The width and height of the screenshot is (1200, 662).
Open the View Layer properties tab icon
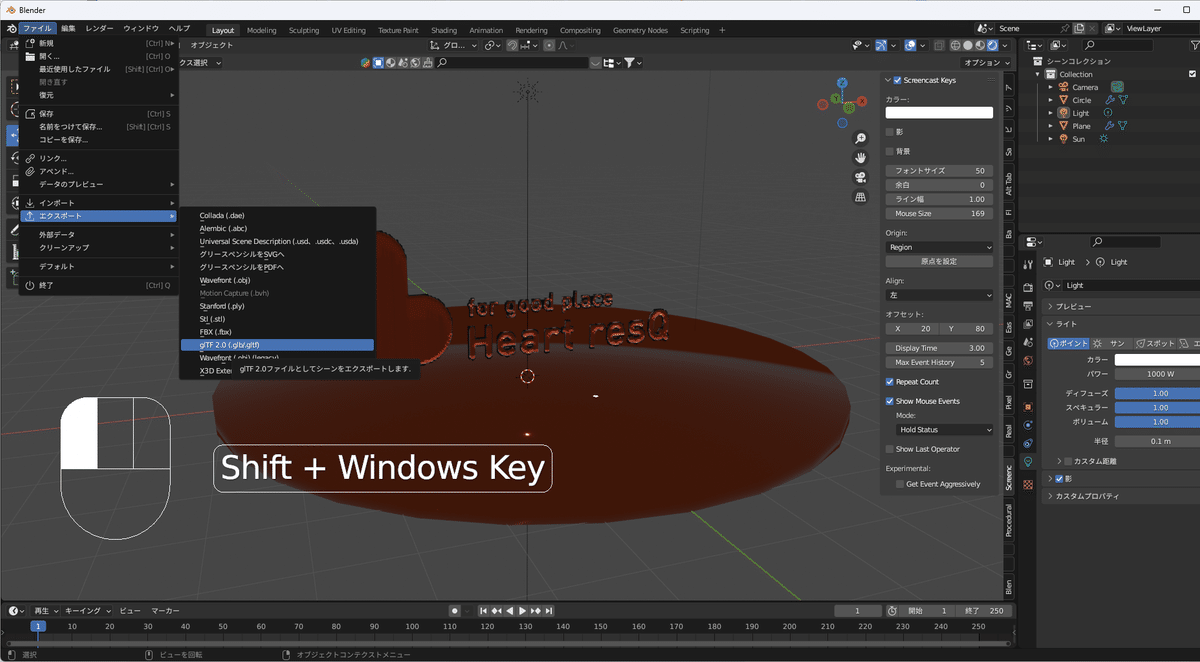(1028, 325)
